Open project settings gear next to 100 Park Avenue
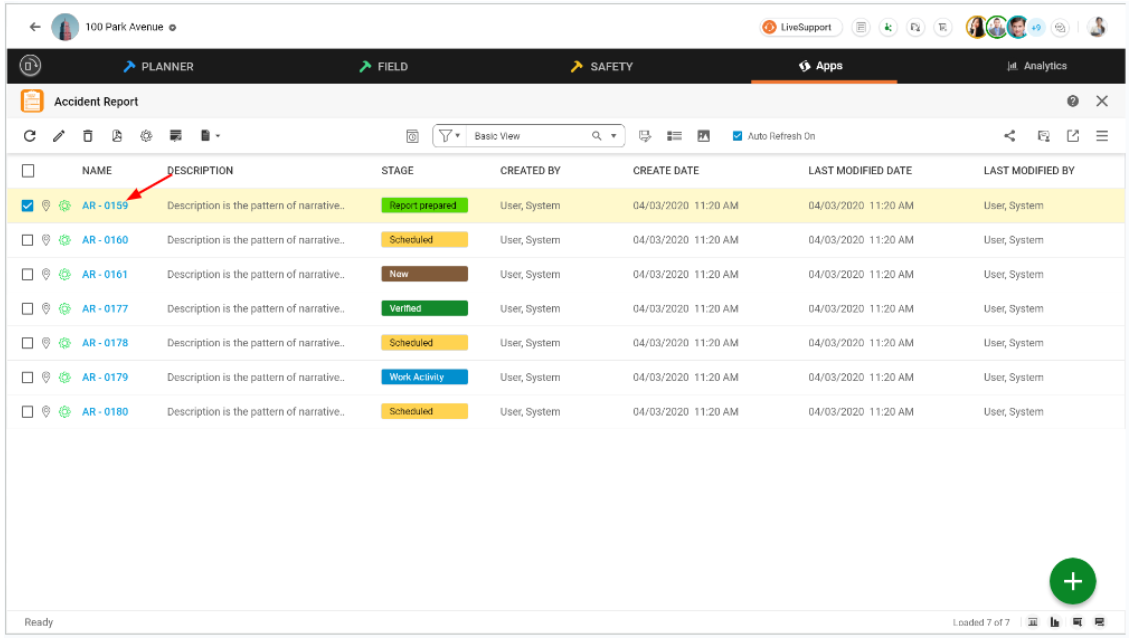This screenshot has width=1134, height=640. click(173, 27)
